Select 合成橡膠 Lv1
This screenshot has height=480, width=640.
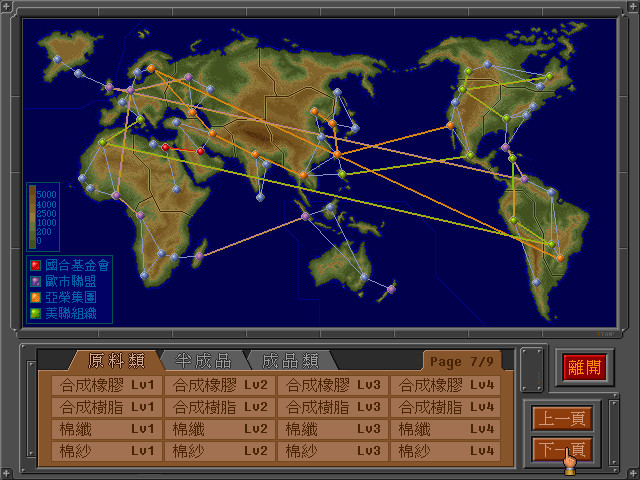click(107, 385)
